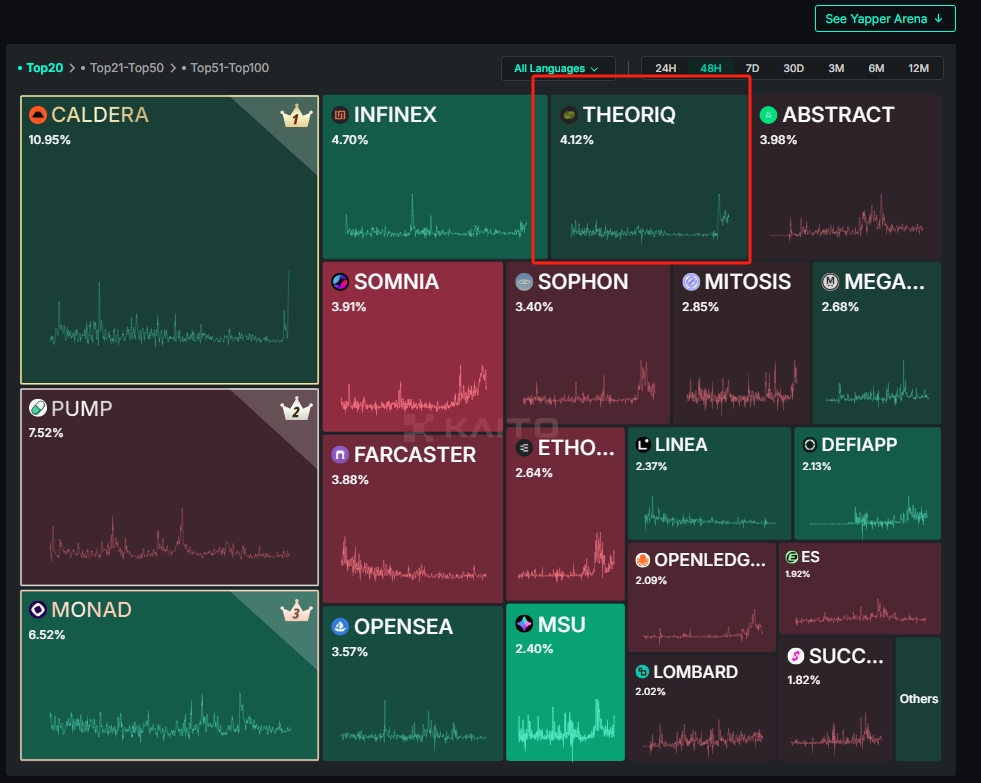Click the ES tile logo icon

[x=791, y=557]
